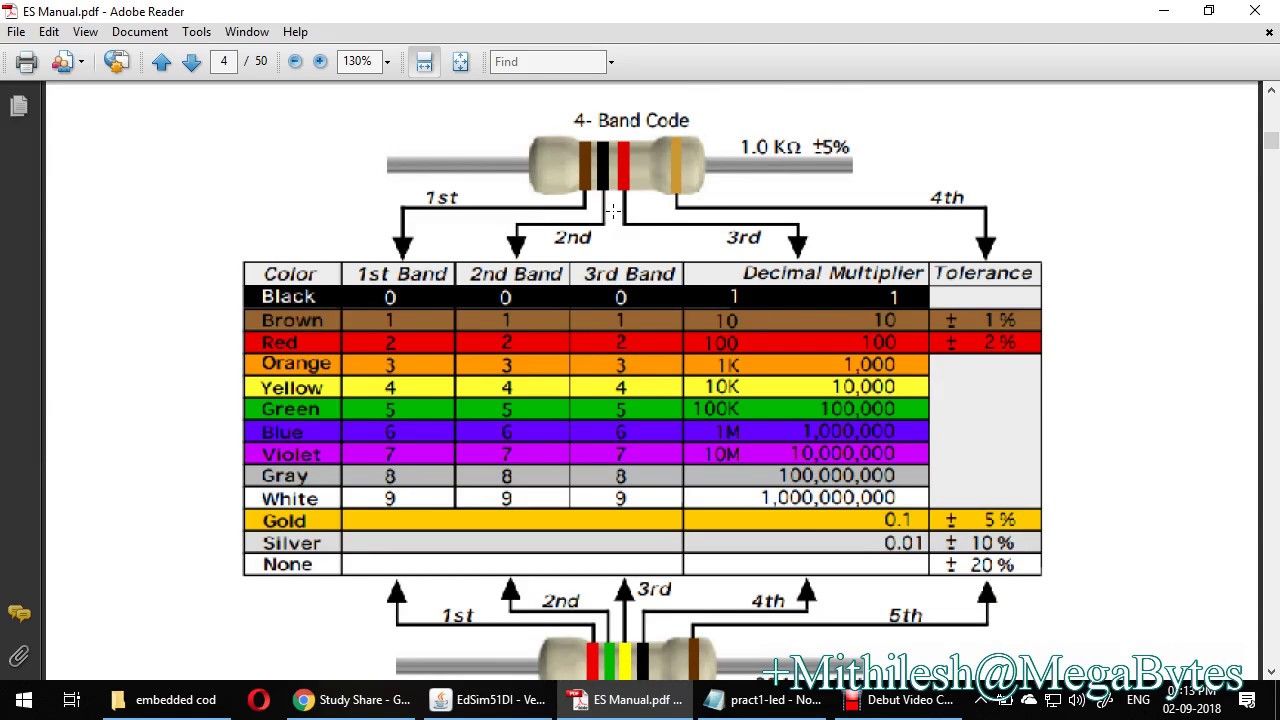This screenshot has width=1280, height=720.
Task: Open Task View on the taskbar
Action: pos(72,700)
